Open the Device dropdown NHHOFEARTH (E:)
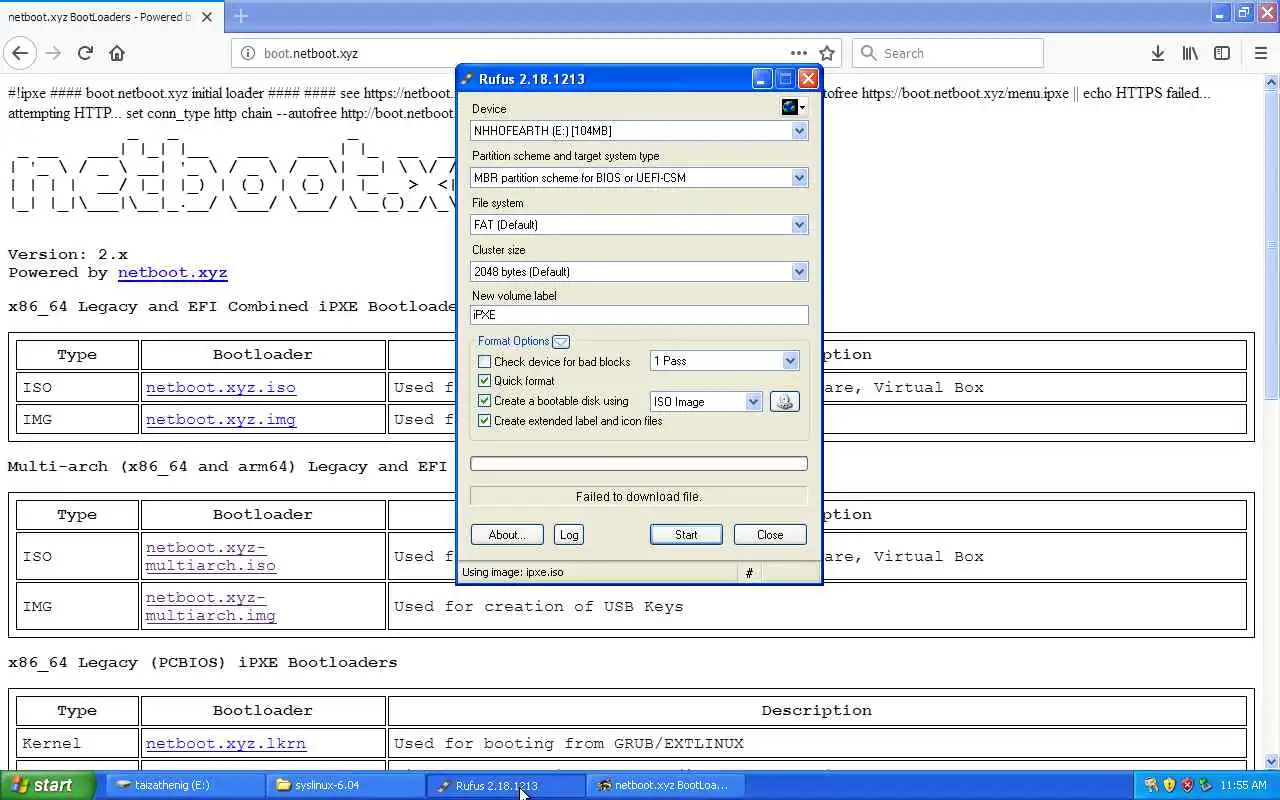Screen dimensions: 1280x800 (x=639, y=130)
